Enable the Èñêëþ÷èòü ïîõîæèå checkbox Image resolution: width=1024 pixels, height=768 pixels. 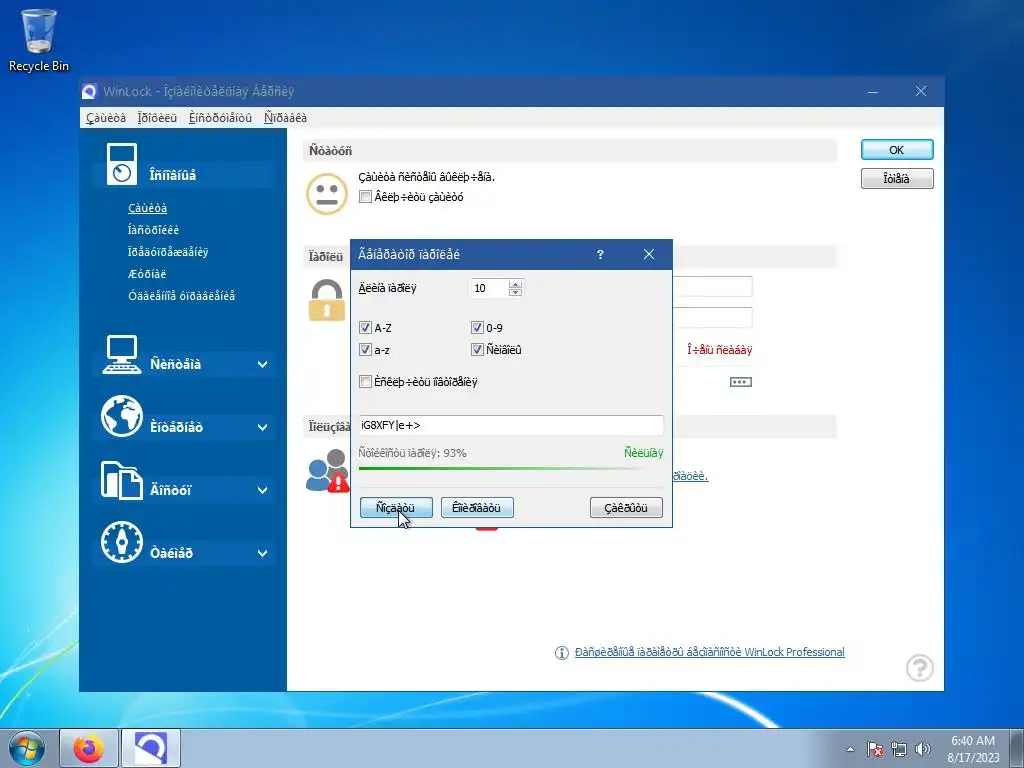[365, 381]
